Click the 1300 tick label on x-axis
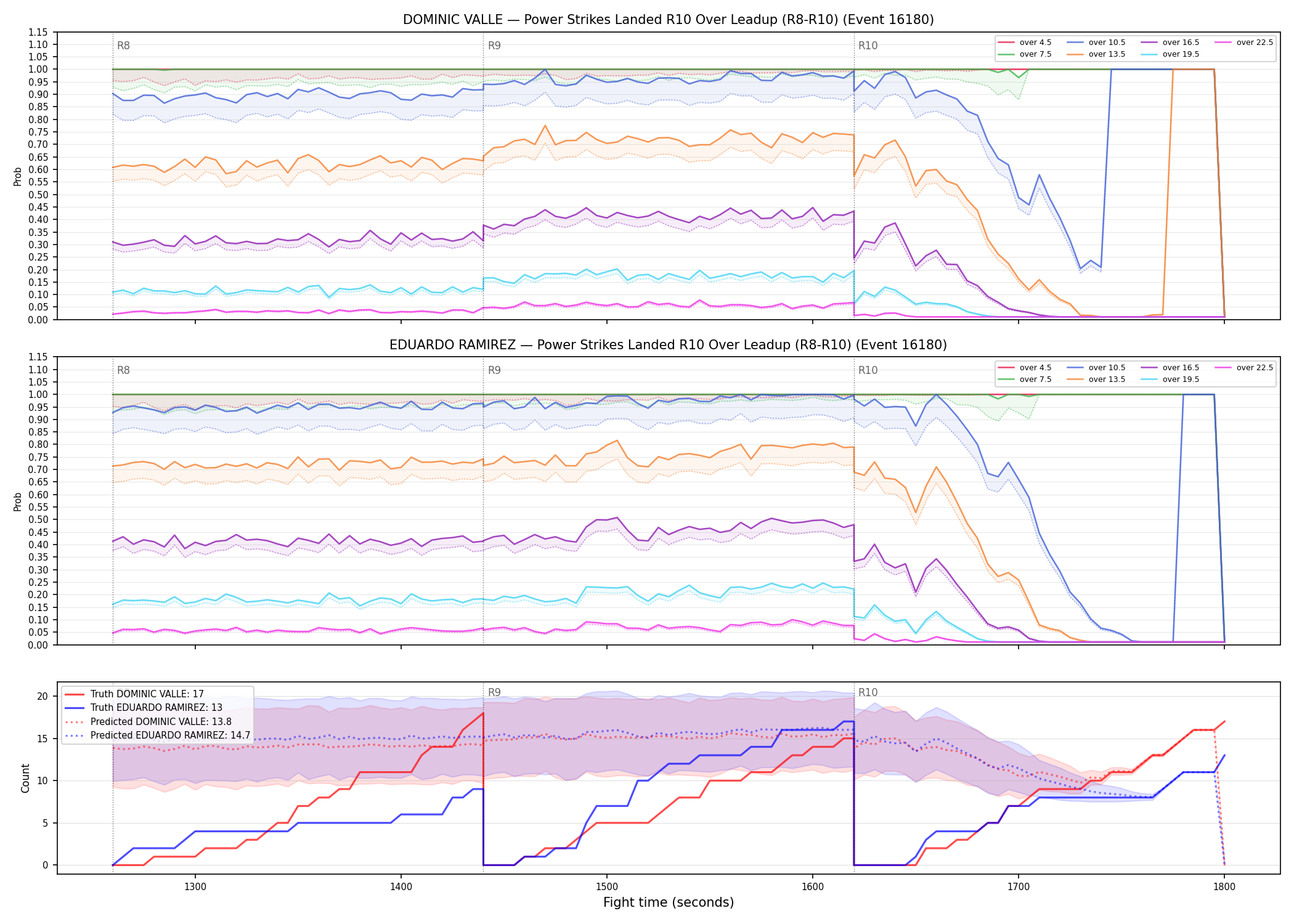The height and width of the screenshot is (924, 1294). click(x=195, y=886)
